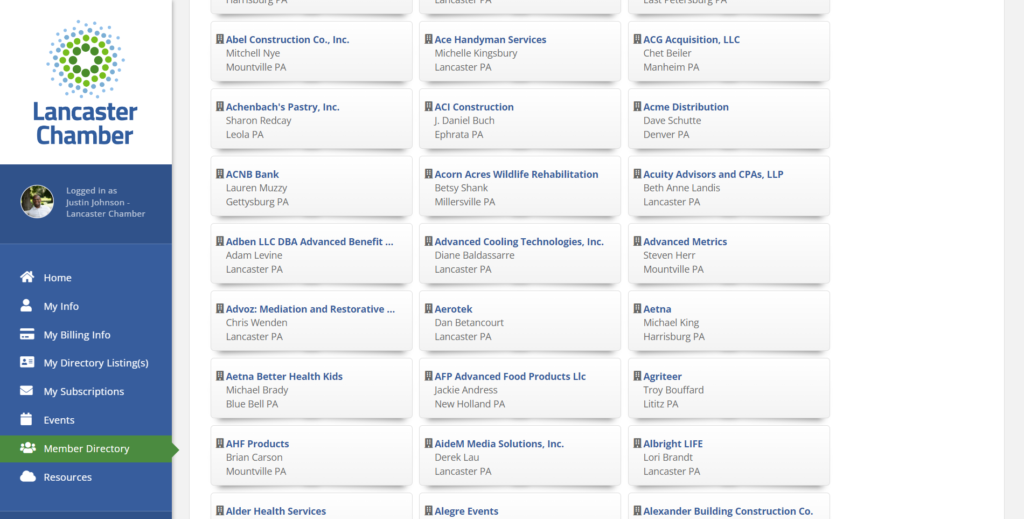The image size is (1024, 519).
Task: Open the Aetna listing
Action: pyautogui.click(x=657, y=309)
